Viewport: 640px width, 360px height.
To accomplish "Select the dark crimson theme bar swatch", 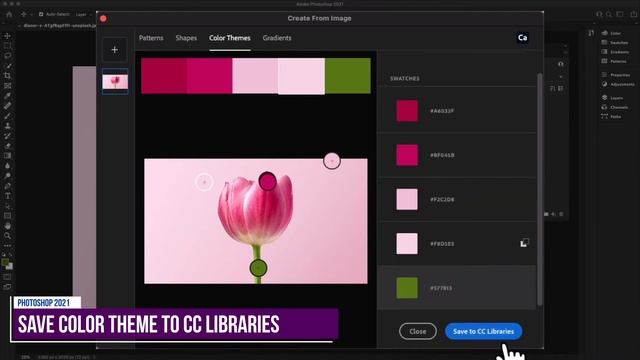I will pos(164,76).
